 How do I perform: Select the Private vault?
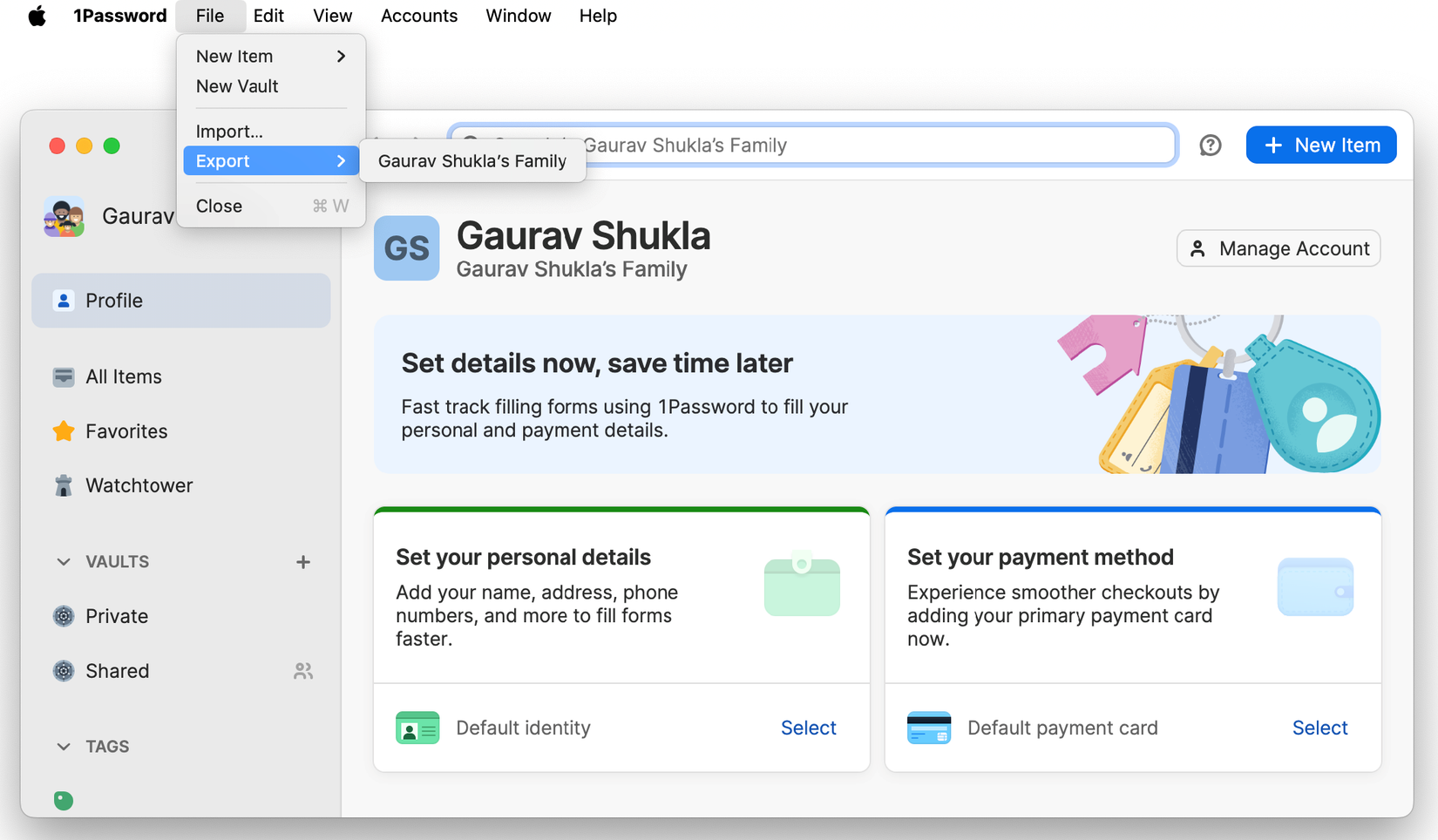[x=117, y=616]
